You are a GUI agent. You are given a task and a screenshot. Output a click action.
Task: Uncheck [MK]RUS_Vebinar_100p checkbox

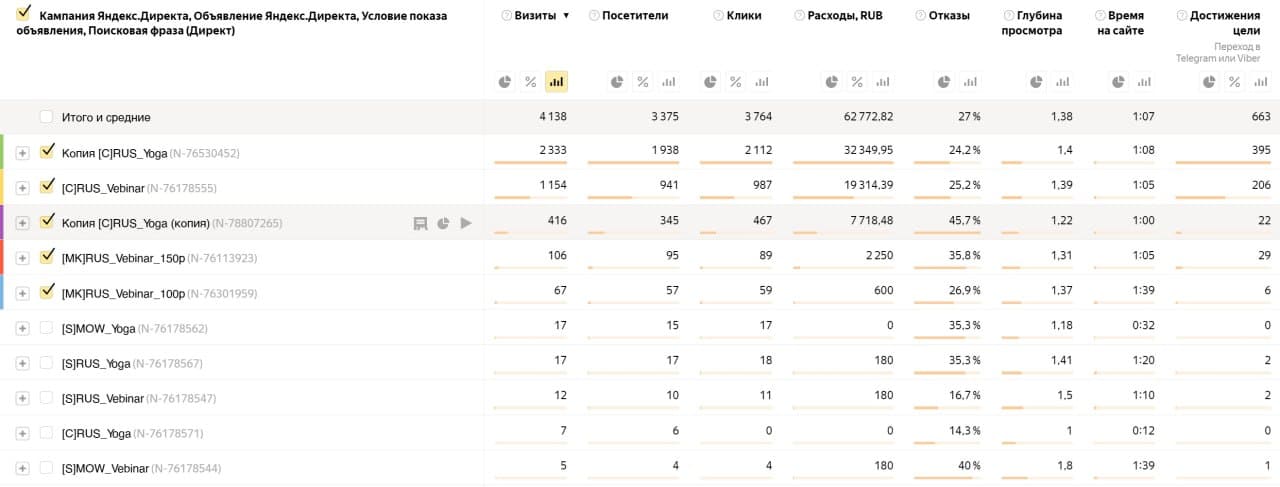46,292
